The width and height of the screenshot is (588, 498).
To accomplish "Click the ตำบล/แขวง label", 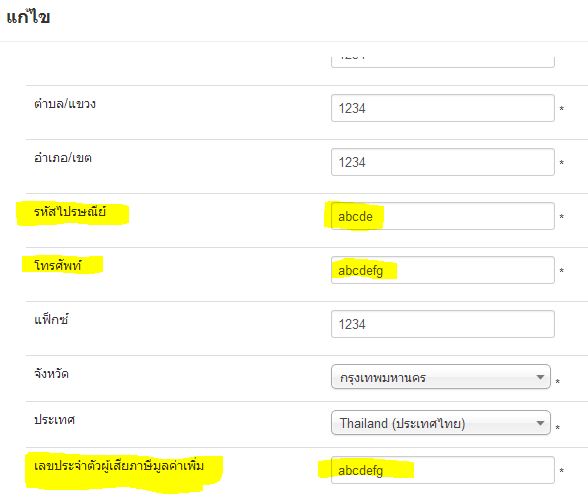I will (65, 104).
